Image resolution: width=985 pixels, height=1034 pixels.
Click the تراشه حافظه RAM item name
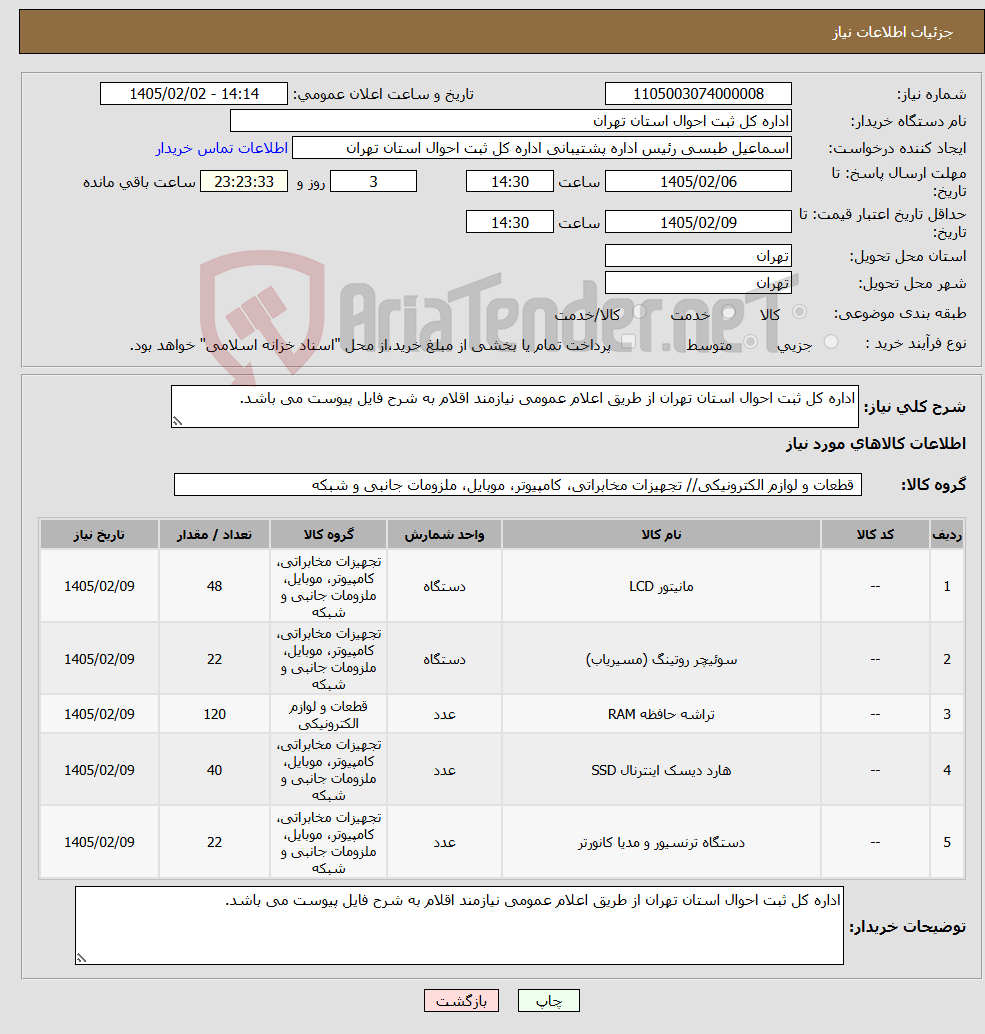[x=661, y=714]
